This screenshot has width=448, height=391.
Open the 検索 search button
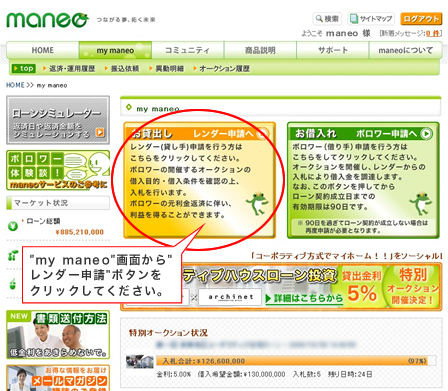tap(327, 19)
